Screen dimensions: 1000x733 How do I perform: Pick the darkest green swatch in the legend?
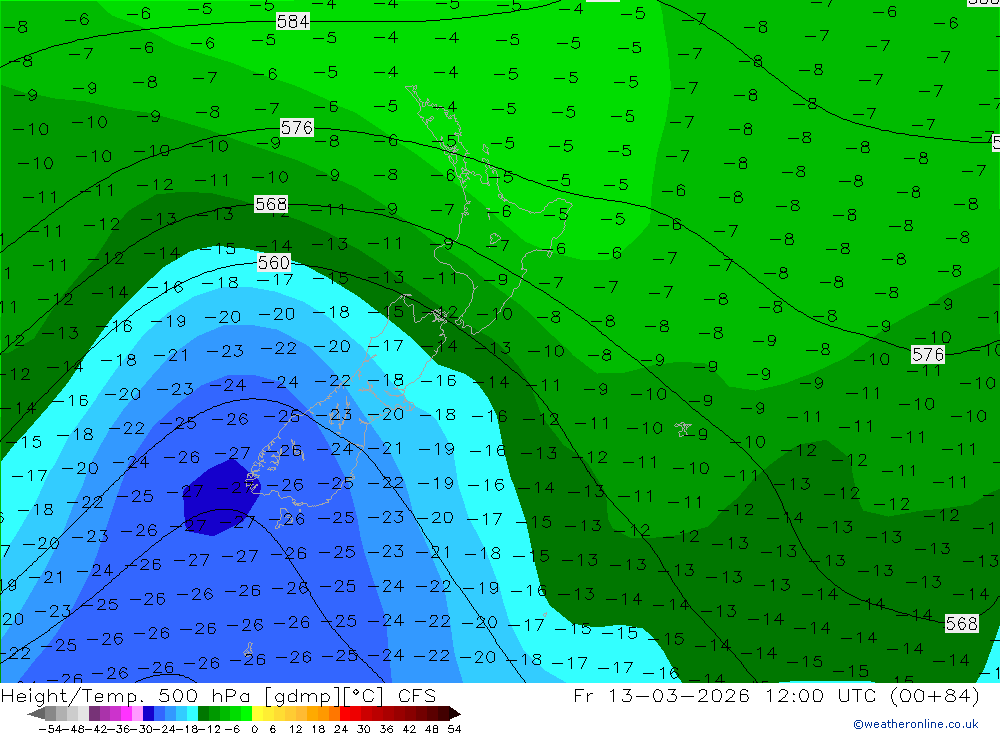(203, 713)
